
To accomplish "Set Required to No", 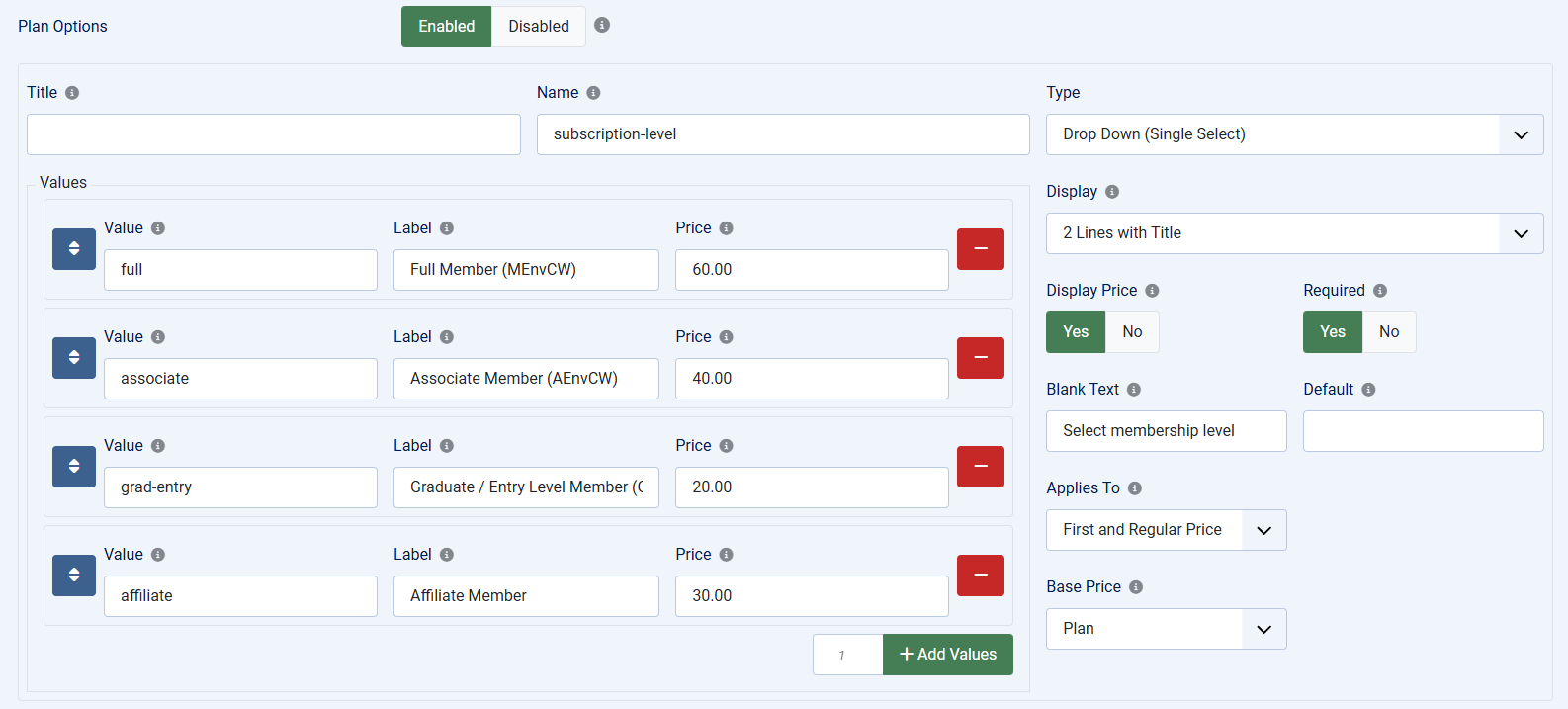I will 1389,332.
